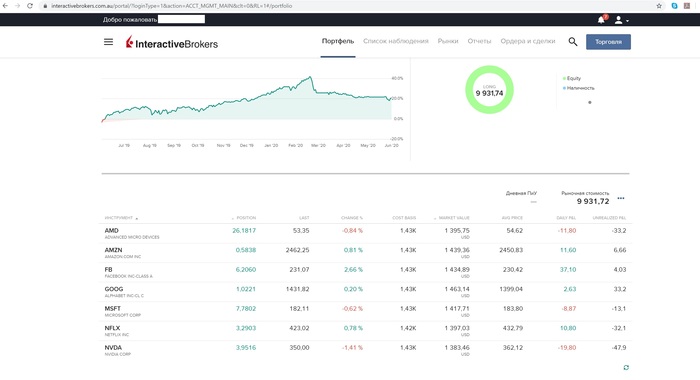This screenshot has width=700, height=380.
Task: View notifications via the bell icon
Action: tap(601, 20)
